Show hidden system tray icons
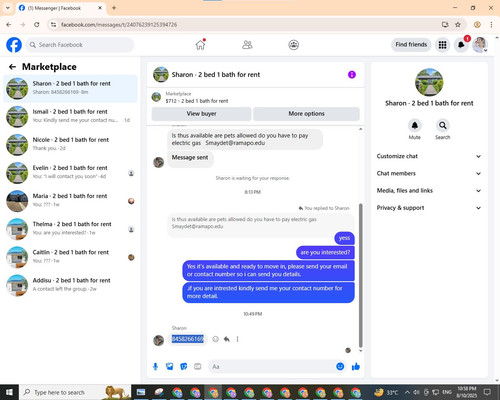This screenshot has width=500, height=400. (407, 392)
